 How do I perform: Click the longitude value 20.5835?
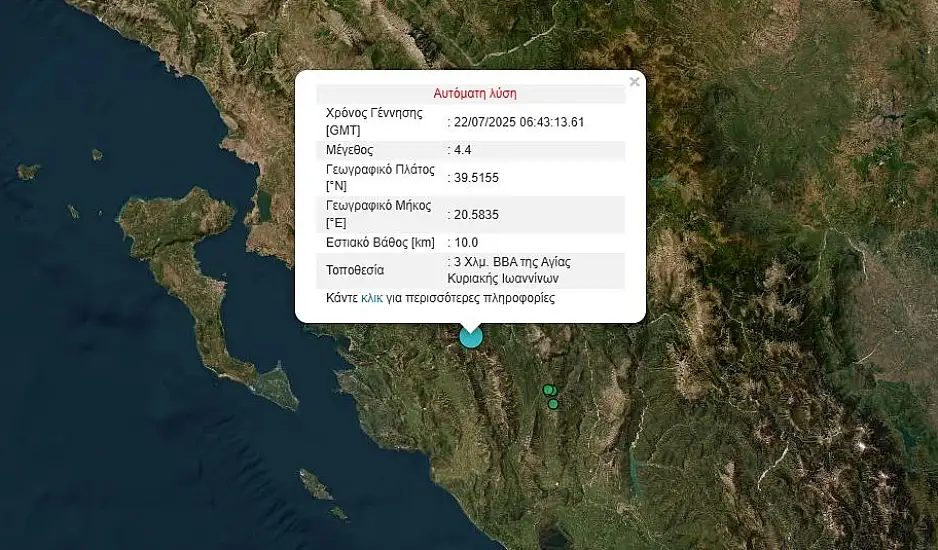tap(476, 214)
